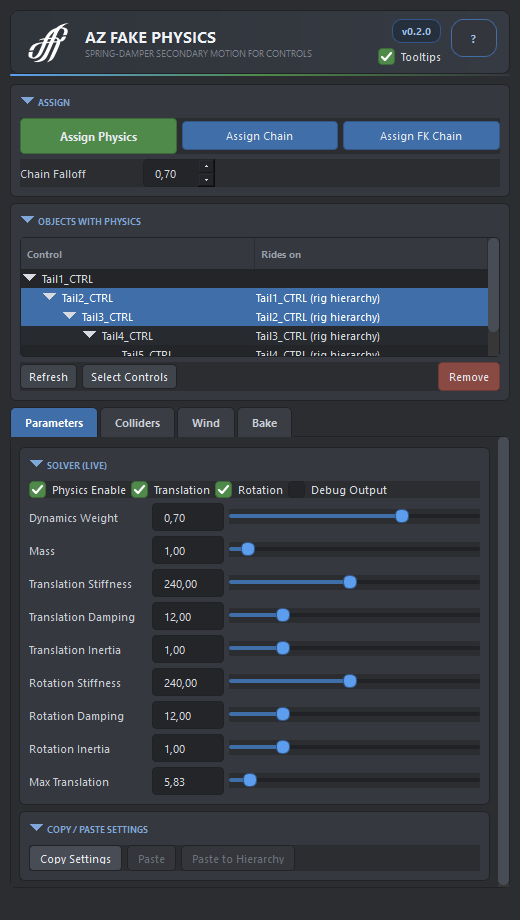This screenshot has height=920, width=520.
Task: Click the Paste to Hierarchy button
Action: coord(238,858)
